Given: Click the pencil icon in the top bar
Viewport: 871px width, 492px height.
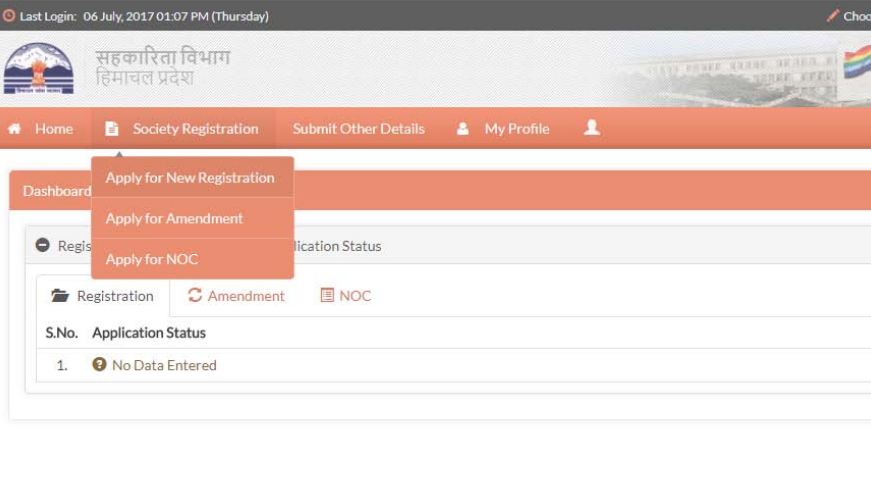Looking at the screenshot, I should (832, 16).
